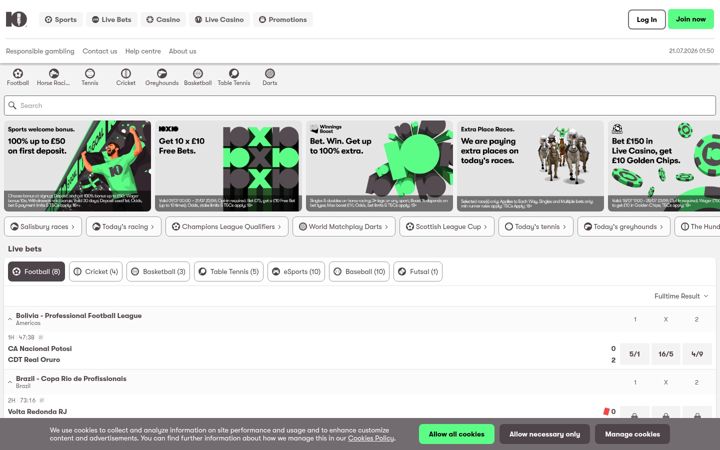This screenshot has width=720, height=450.
Task: Open the Today's greyhounds quick link
Action: pos(624,226)
